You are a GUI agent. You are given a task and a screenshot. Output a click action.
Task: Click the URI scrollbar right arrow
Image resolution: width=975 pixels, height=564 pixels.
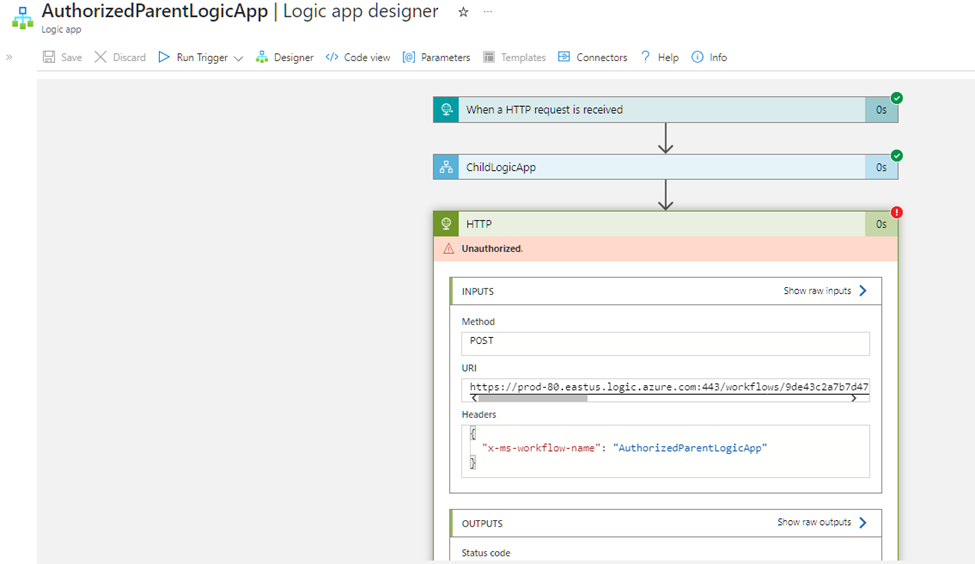[854, 399]
